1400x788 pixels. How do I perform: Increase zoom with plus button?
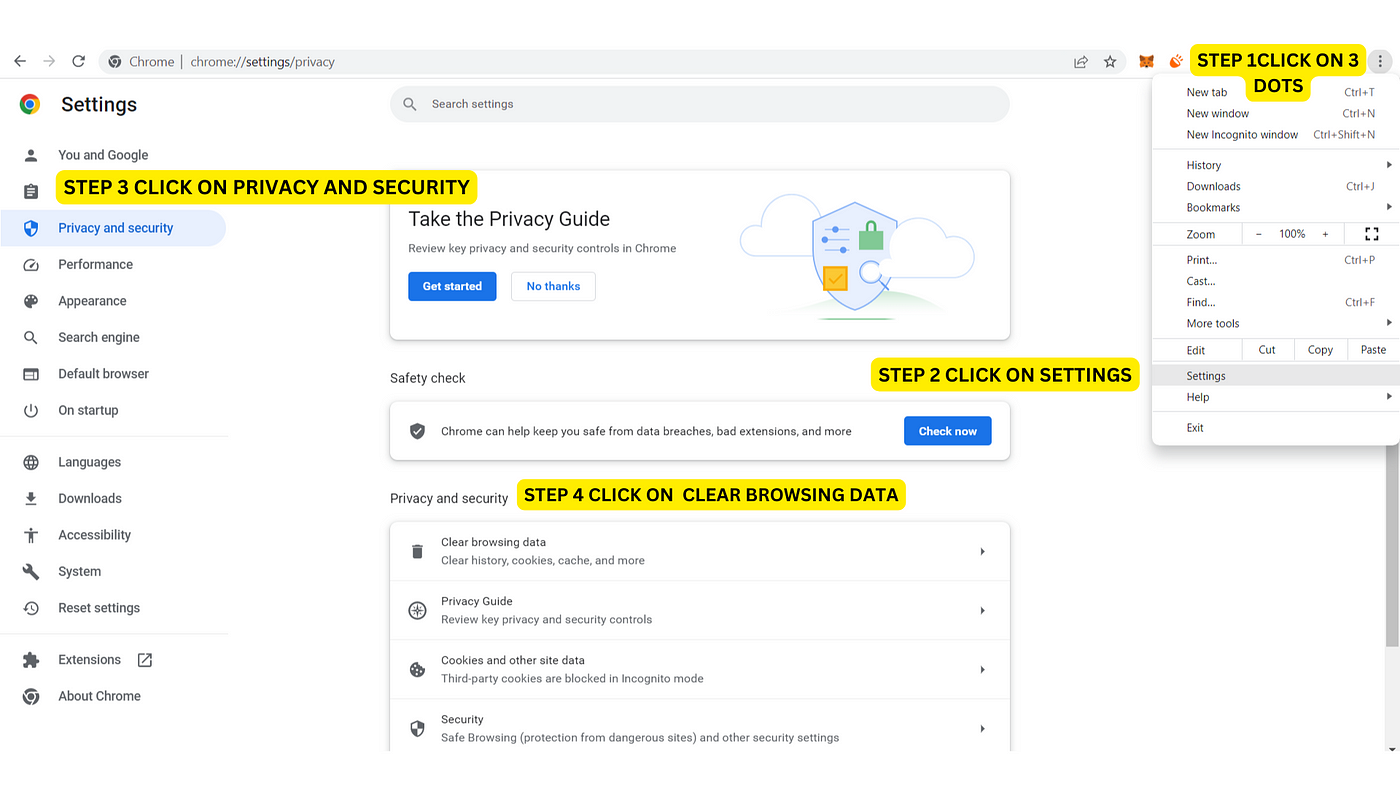[1326, 234]
